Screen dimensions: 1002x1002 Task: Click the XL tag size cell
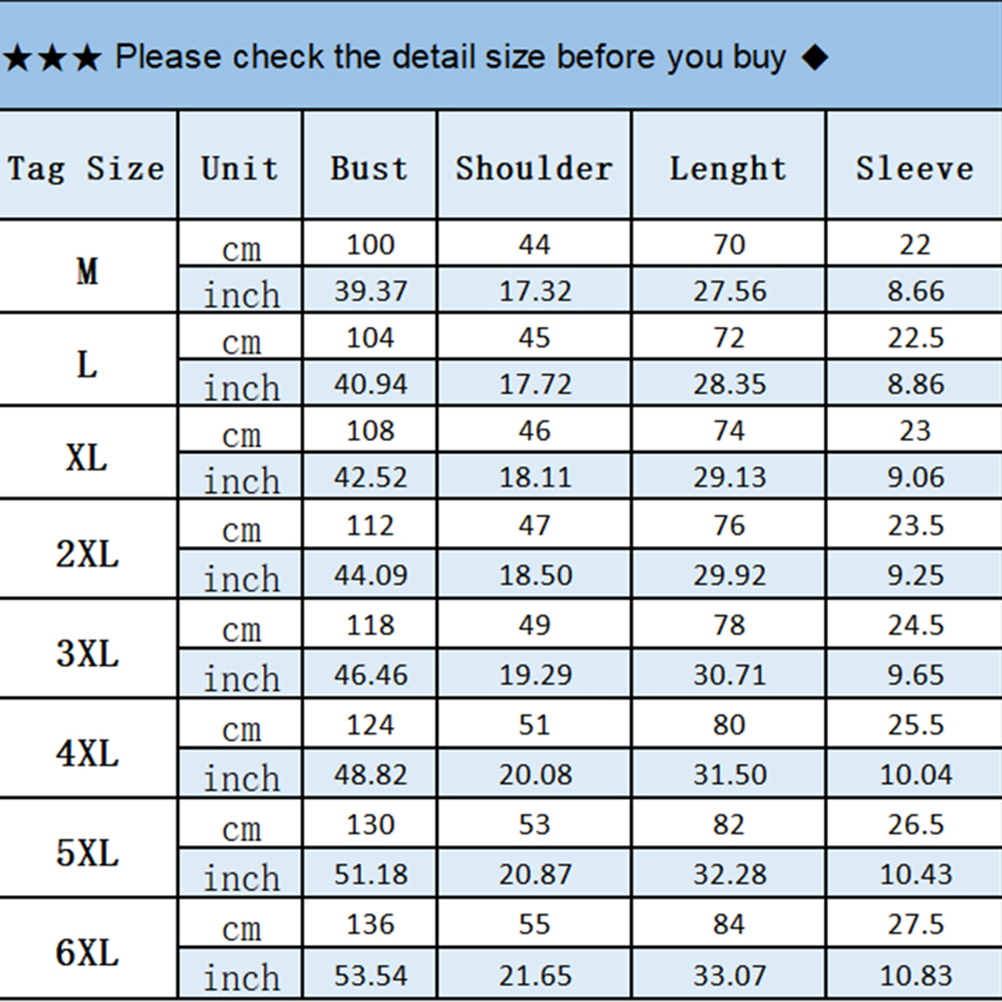[88, 458]
